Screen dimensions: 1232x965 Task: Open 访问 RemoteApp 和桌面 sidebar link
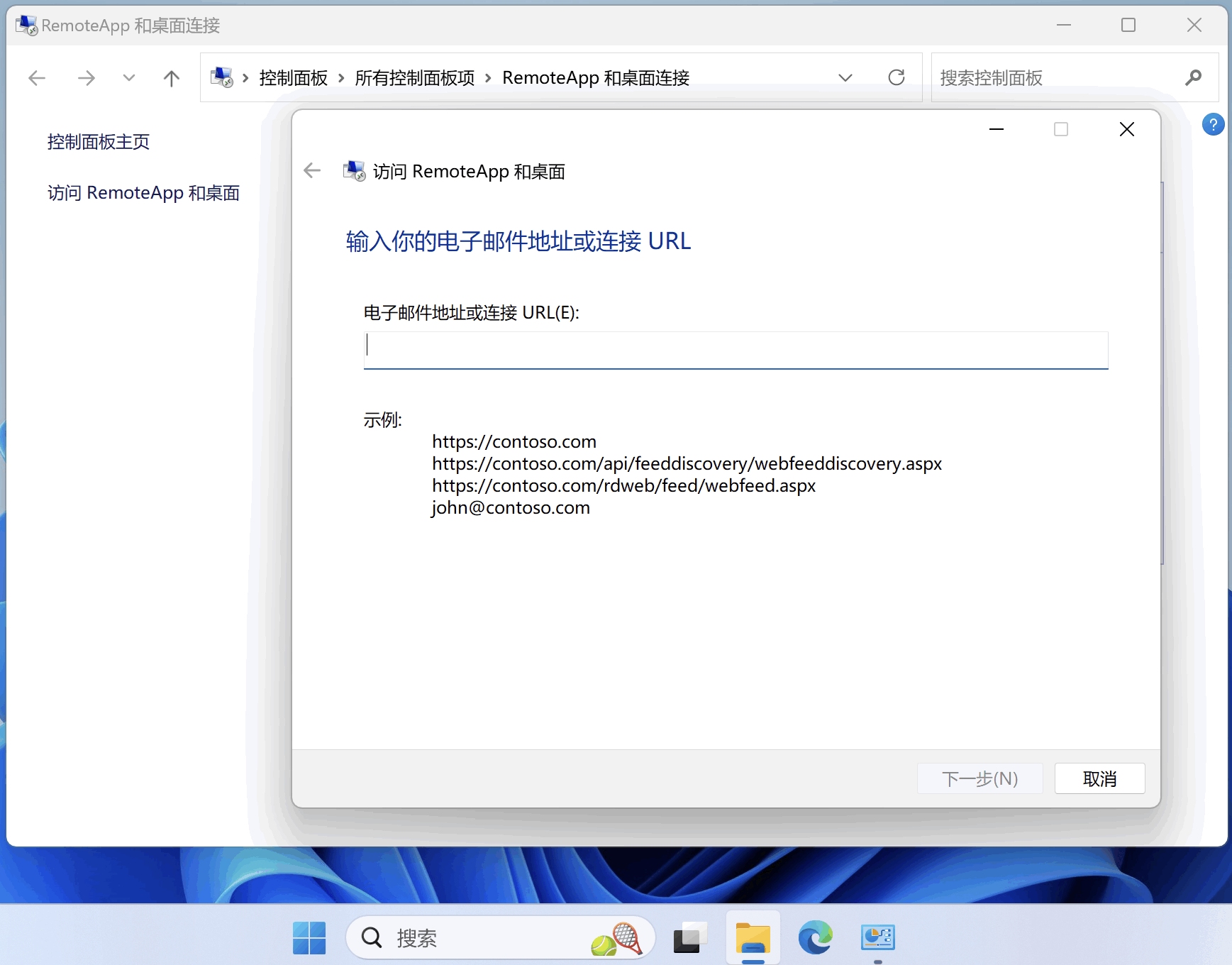tap(143, 193)
